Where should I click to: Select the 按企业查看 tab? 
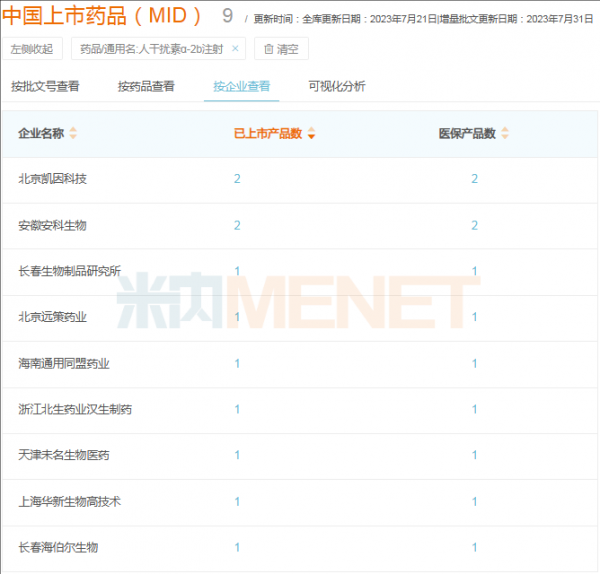(241, 86)
